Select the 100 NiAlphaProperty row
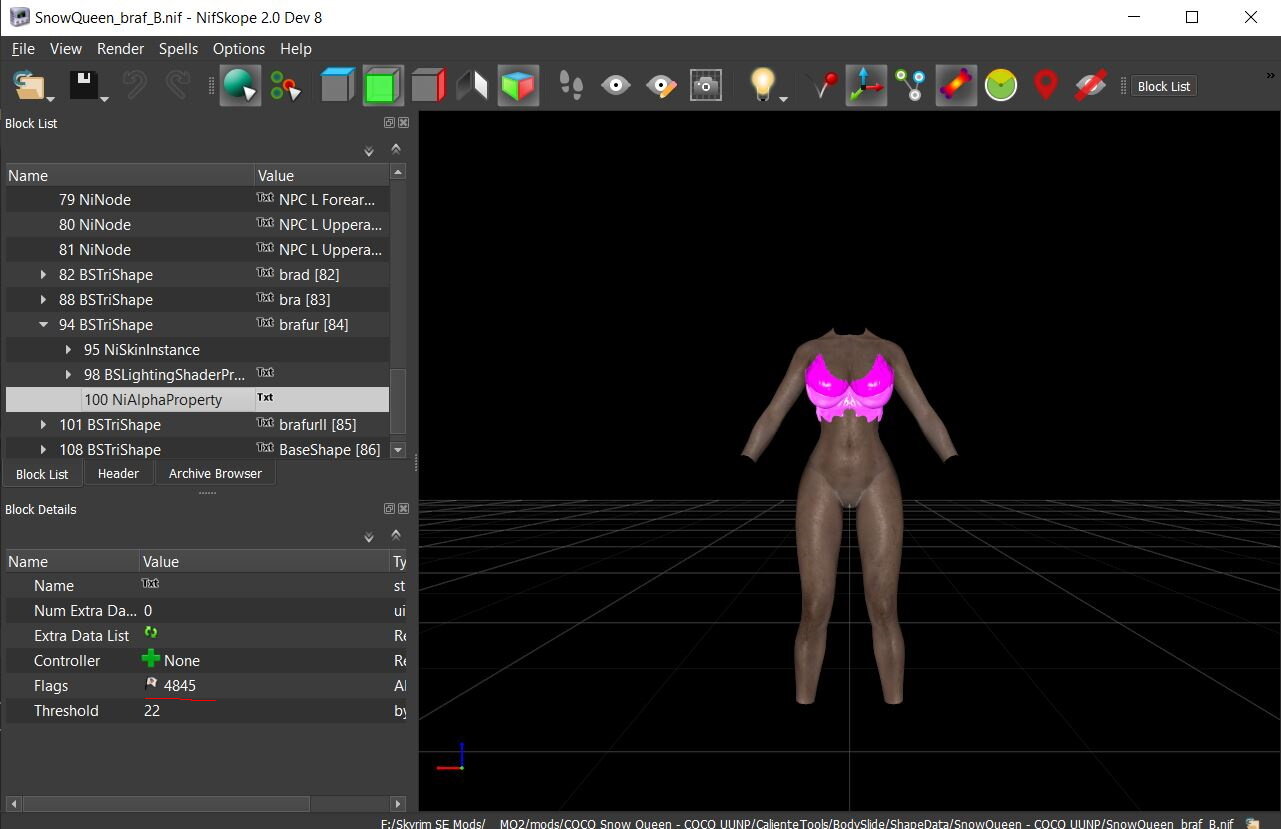The height and width of the screenshot is (829, 1281). coord(197,399)
